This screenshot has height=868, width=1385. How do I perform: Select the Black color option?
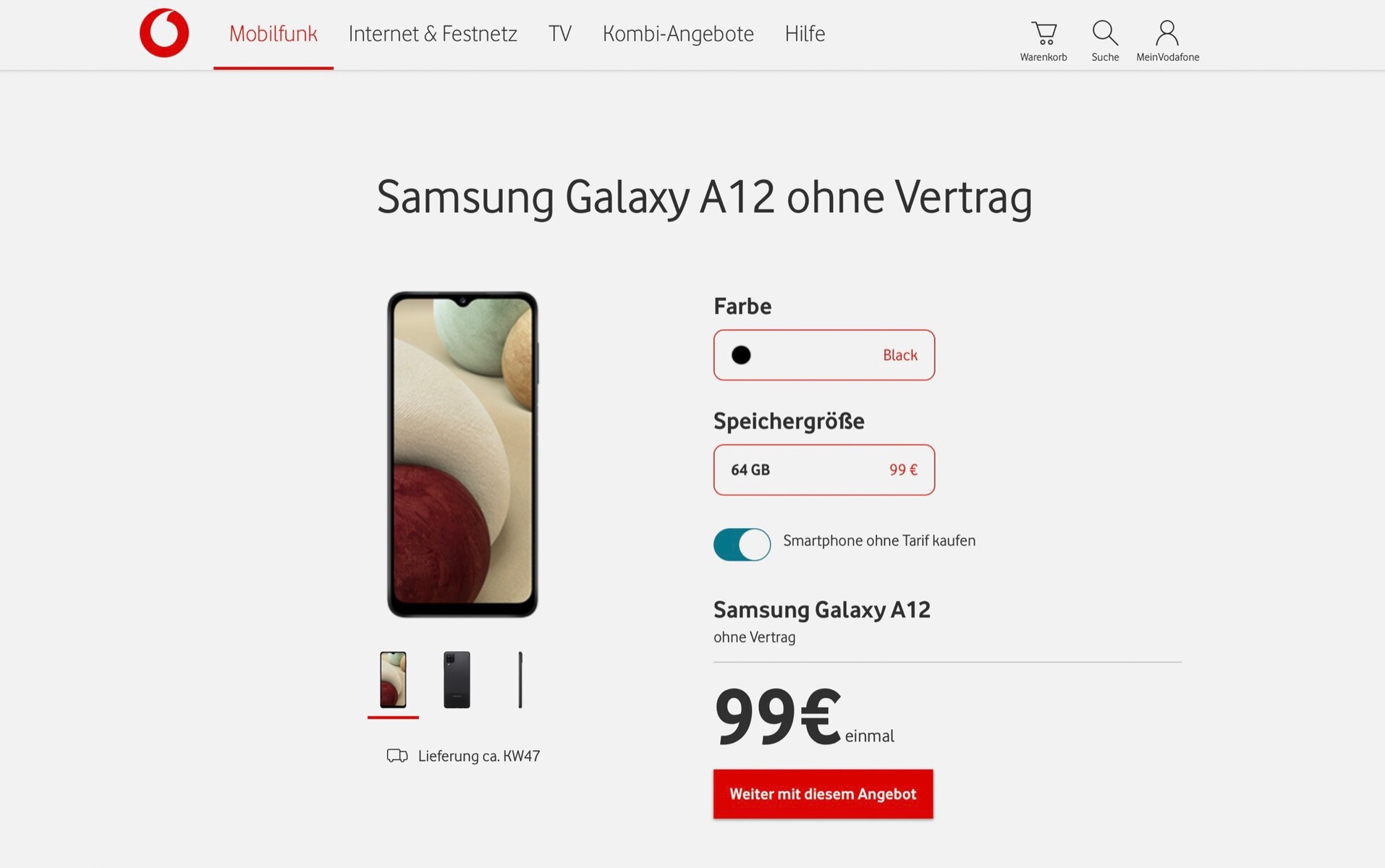pos(824,355)
